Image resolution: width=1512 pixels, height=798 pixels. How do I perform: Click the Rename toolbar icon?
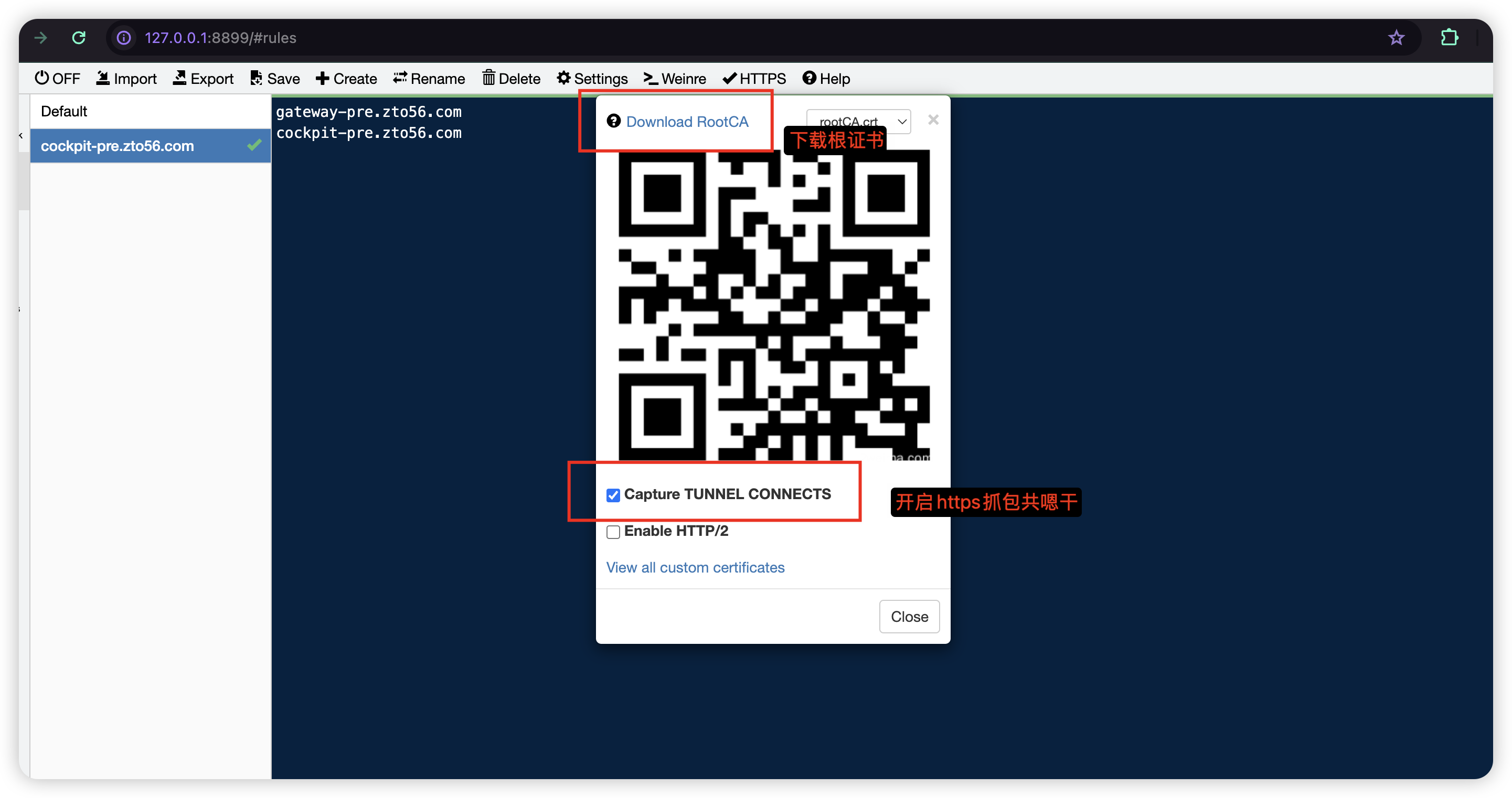[x=400, y=78]
